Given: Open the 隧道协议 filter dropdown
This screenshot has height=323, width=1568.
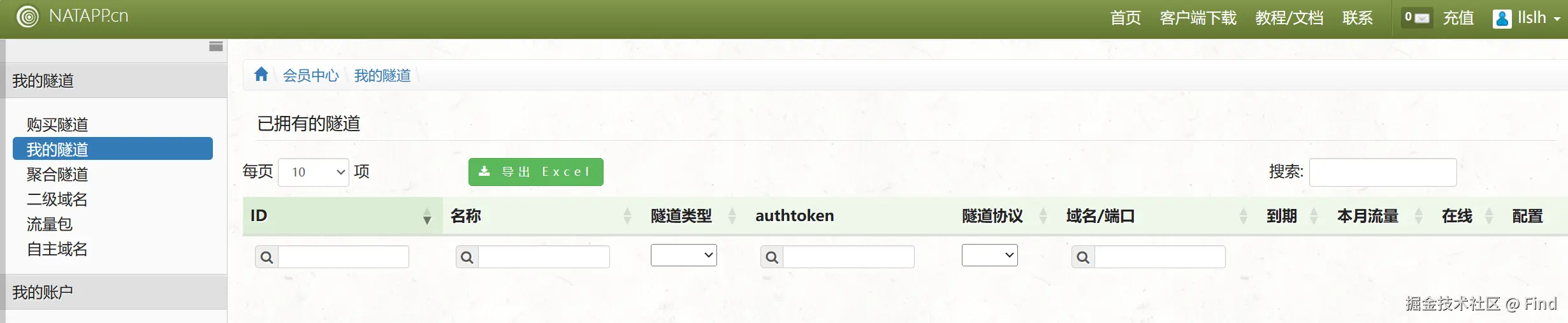Looking at the screenshot, I should [x=989, y=255].
